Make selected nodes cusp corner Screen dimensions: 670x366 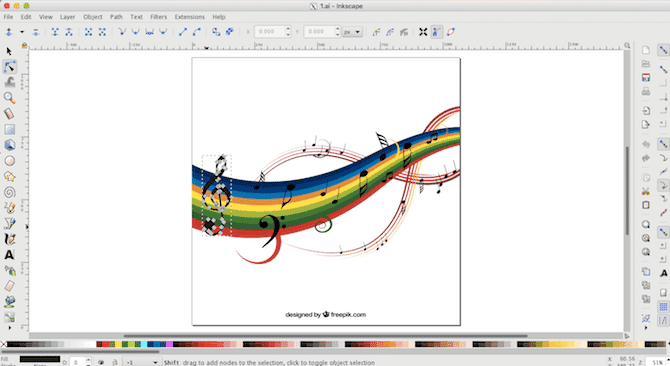[x=122, y=32]
